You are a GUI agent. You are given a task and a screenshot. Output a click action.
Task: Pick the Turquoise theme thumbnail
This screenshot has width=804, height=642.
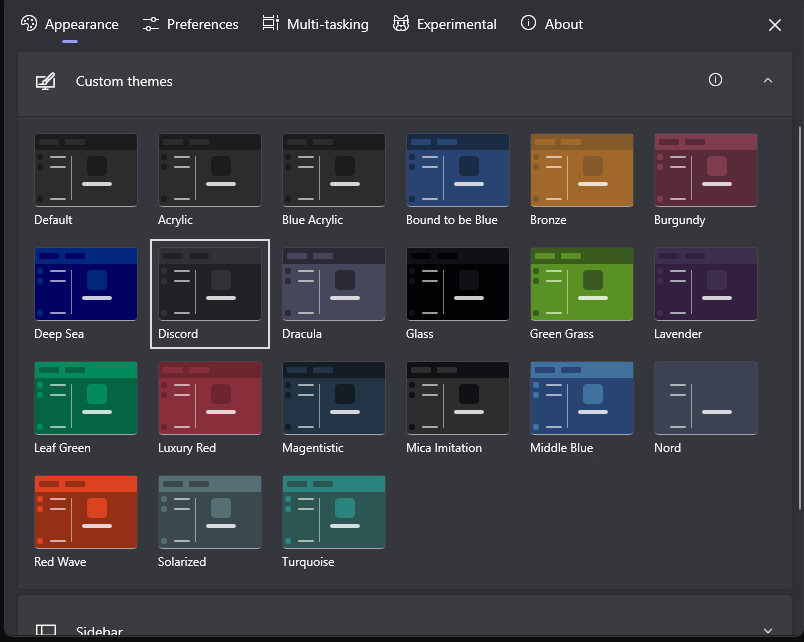tap(334, 512)
